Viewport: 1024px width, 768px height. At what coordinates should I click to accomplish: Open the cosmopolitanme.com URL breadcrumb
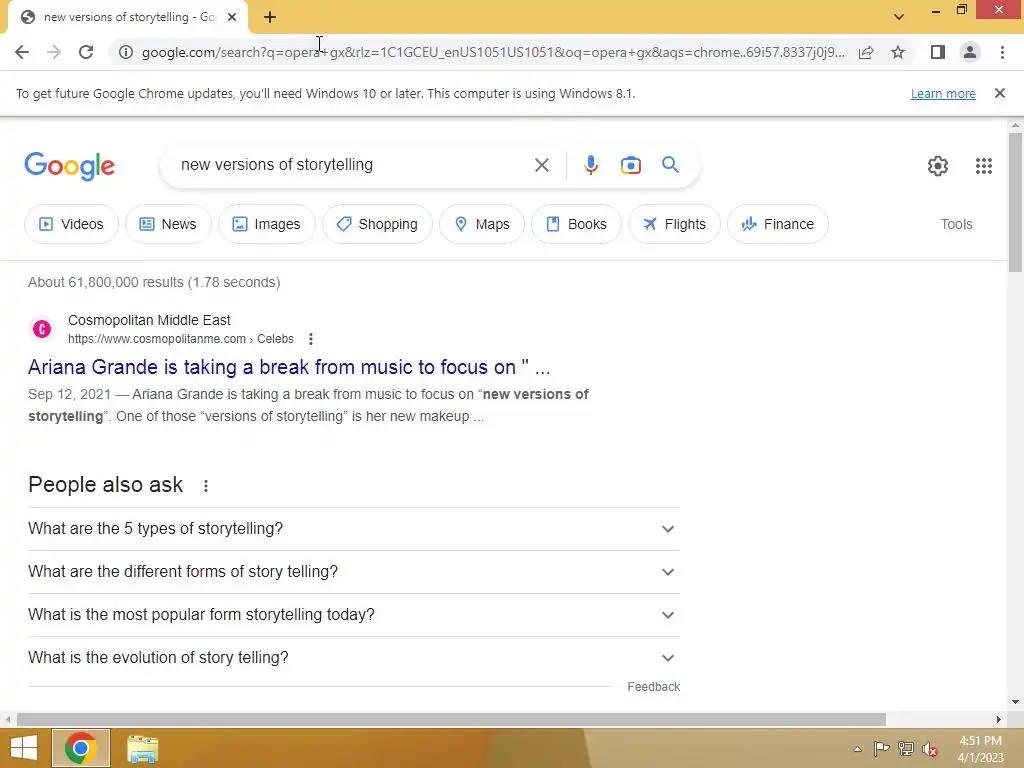pyautogui.click(x=180, y=339)
